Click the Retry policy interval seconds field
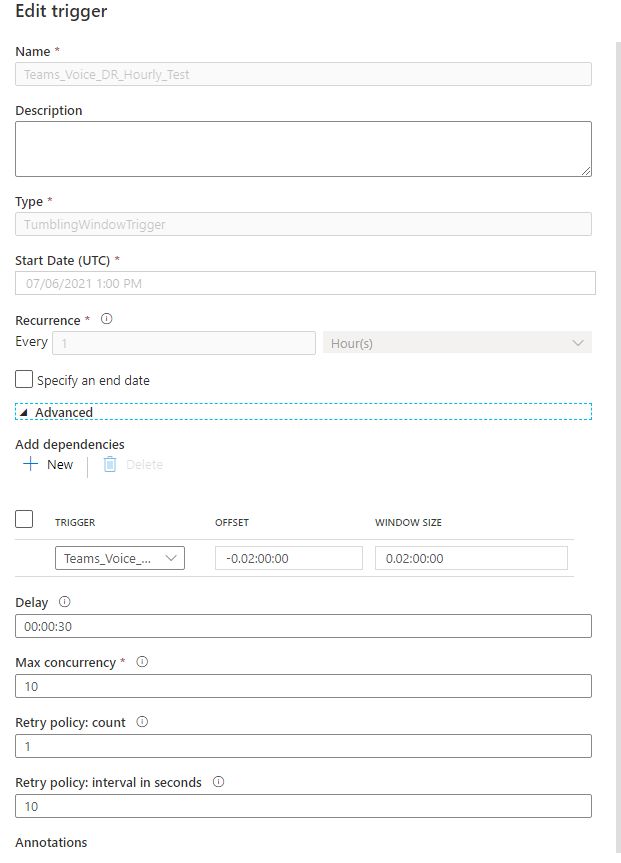 coord(303,806)
